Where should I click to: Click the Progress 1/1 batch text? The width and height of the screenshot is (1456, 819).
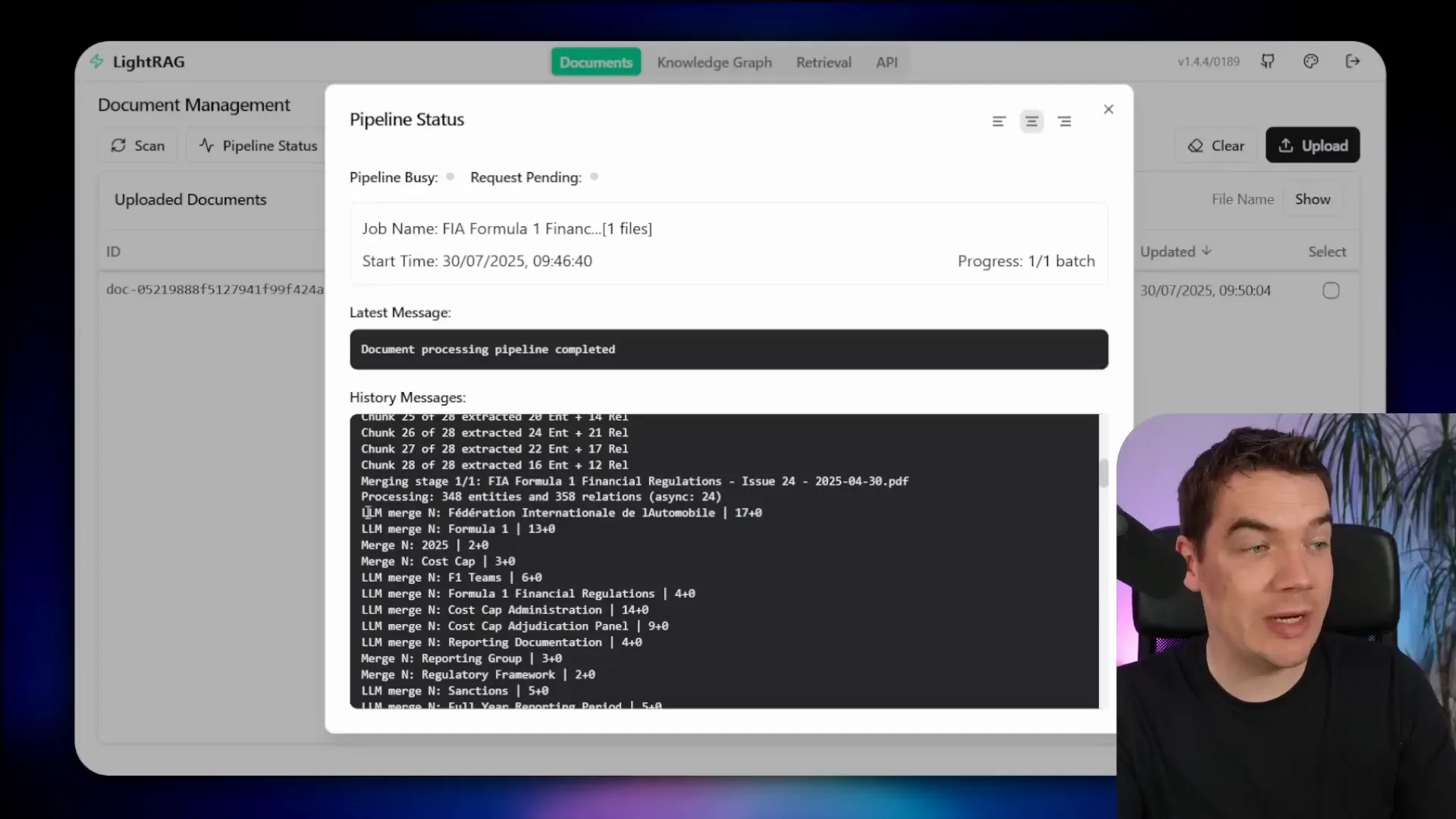pyautogui.click(x=1026, y=261)
